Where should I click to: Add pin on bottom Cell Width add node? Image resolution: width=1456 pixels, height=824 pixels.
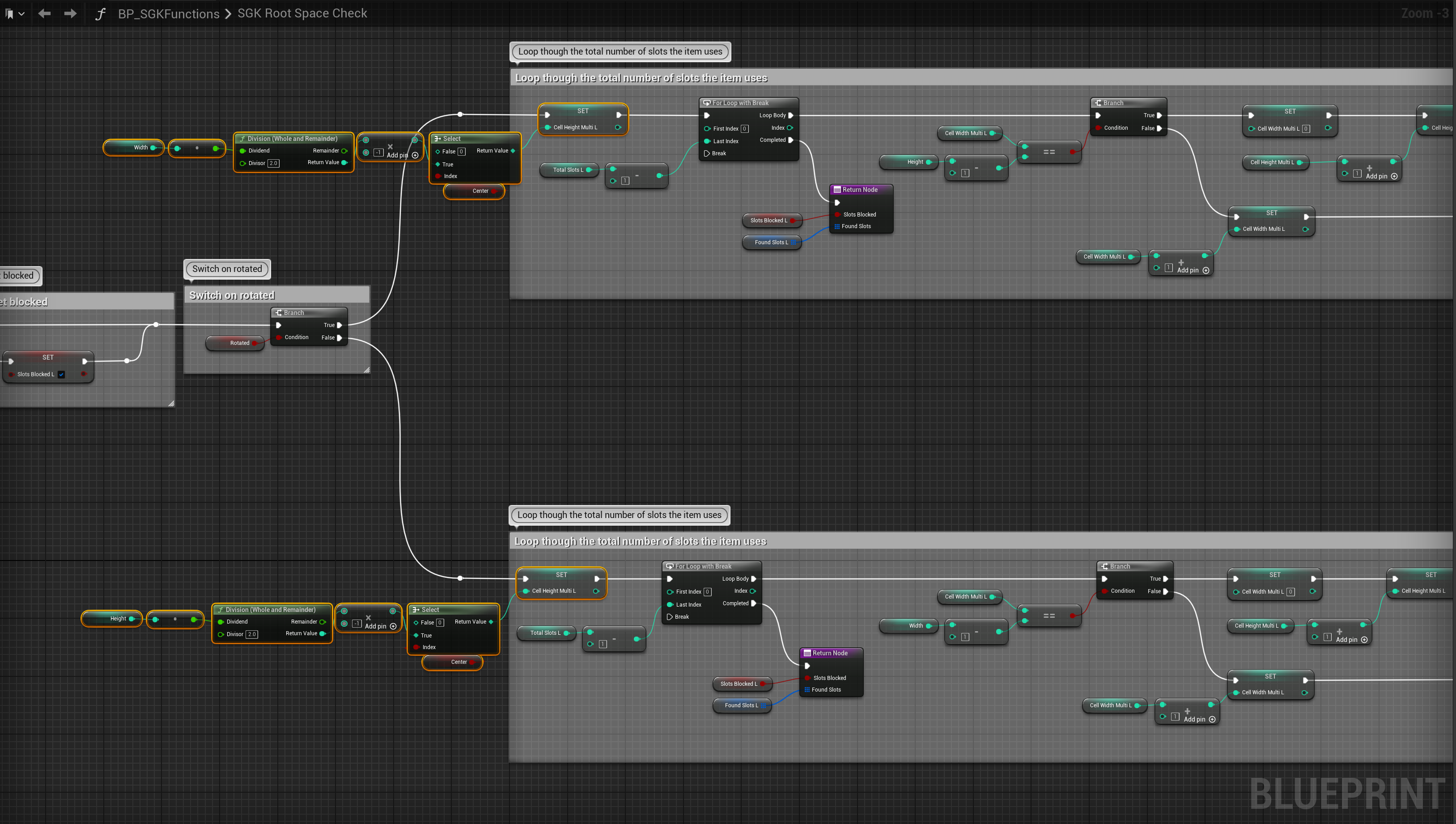1212,719
